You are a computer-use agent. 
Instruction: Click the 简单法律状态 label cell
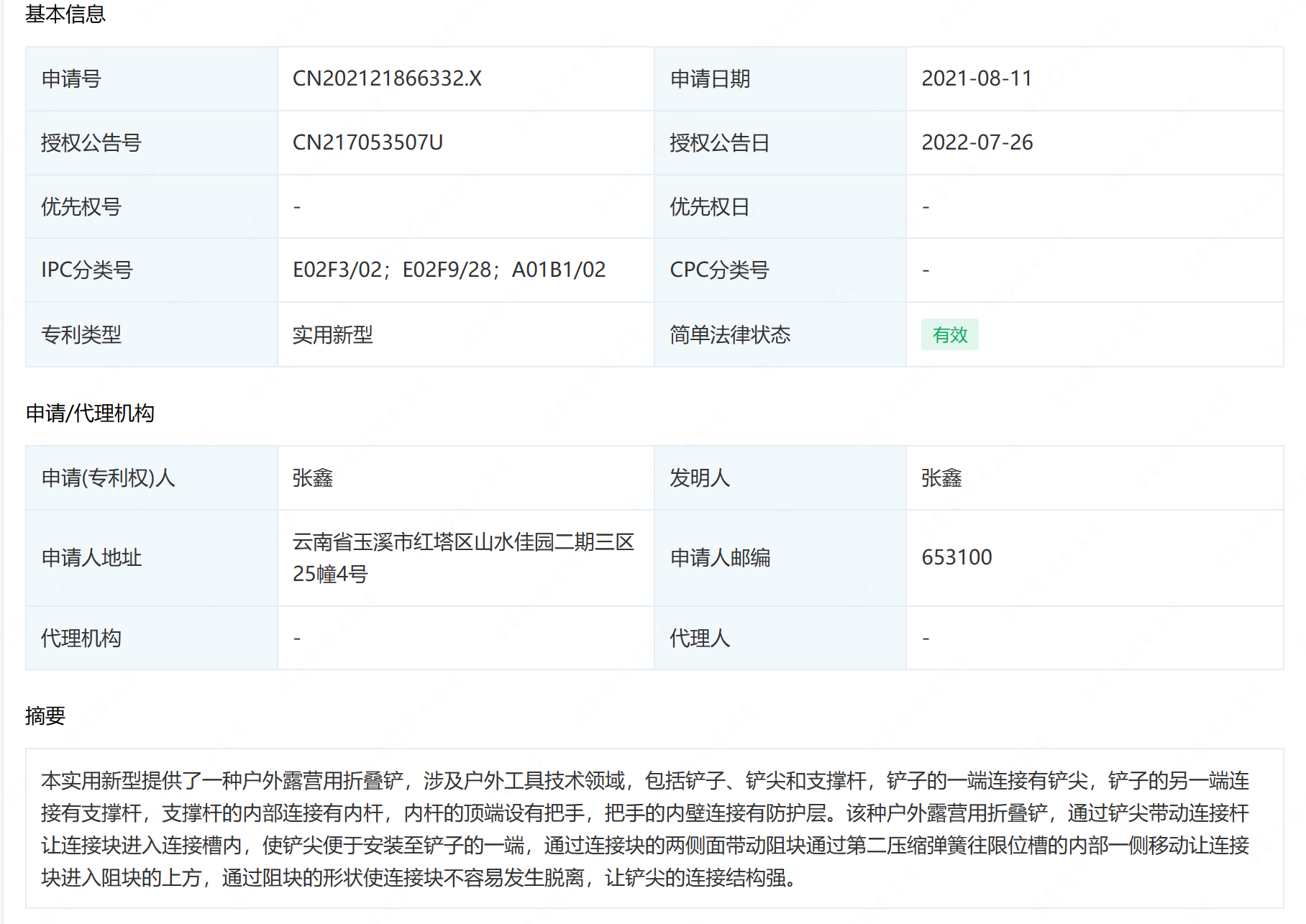(x=780, y=335)
